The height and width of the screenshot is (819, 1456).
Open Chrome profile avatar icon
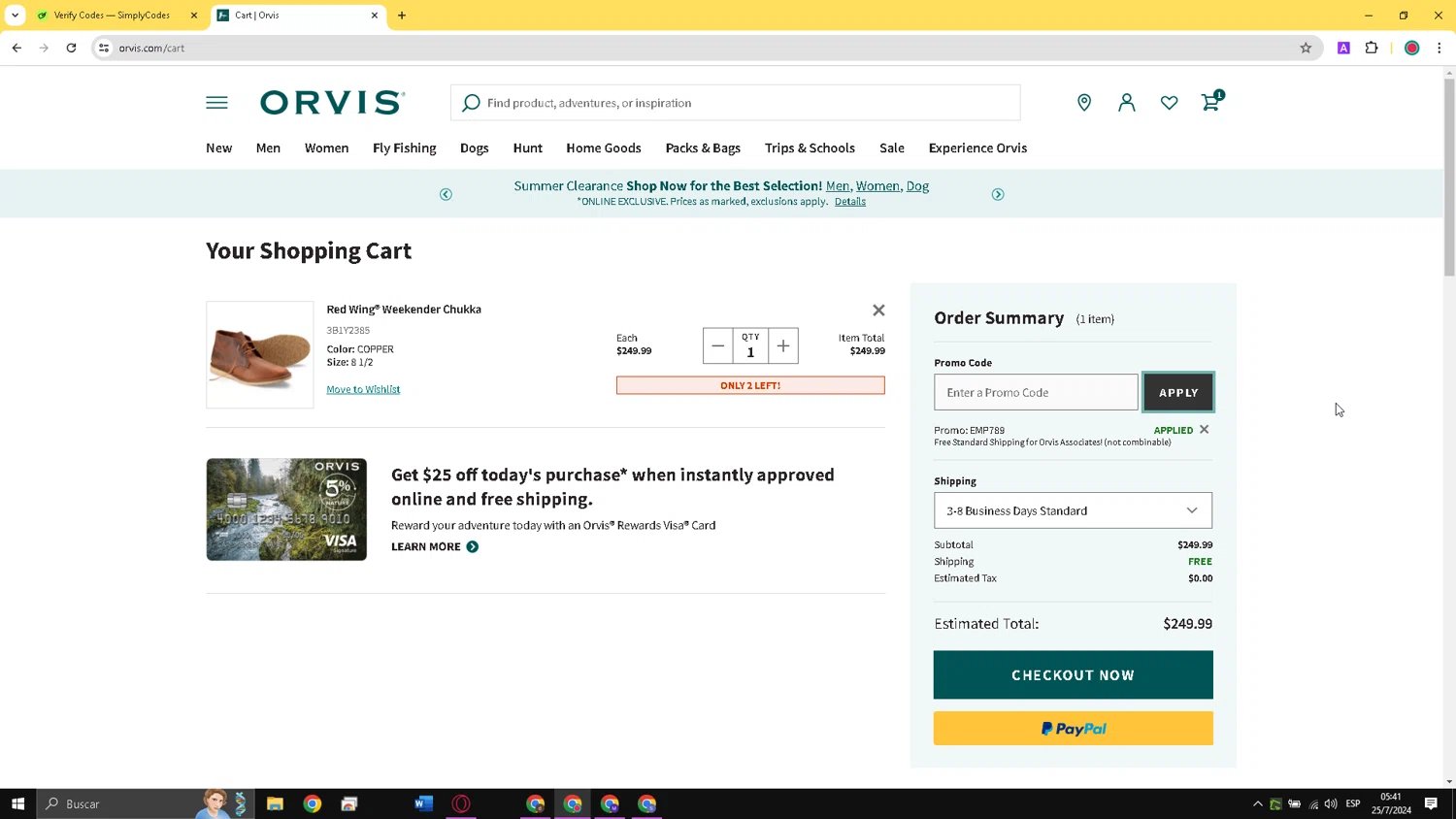[1412, 48]
